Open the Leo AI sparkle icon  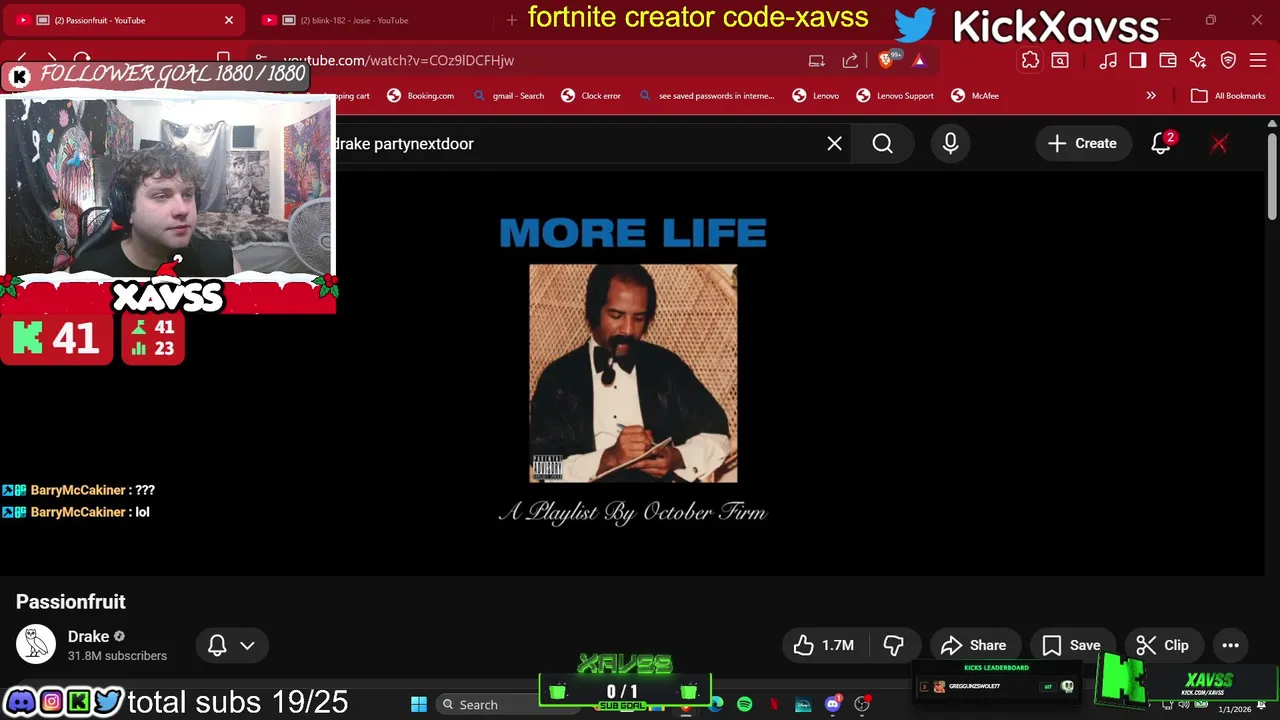pos(1198,60)
